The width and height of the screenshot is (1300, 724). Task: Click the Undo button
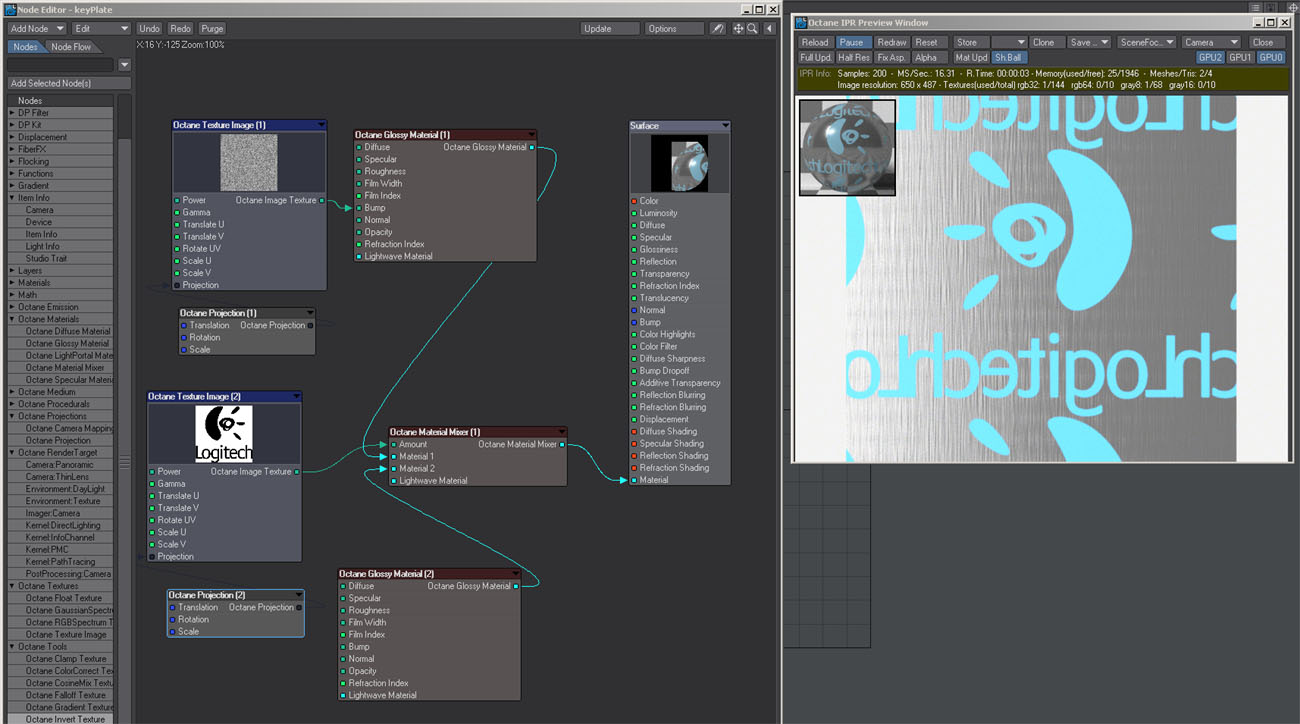click(x=149, y=29)
